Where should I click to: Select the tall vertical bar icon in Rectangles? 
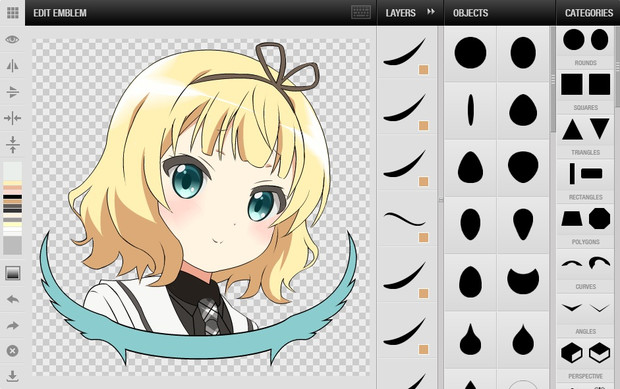coord(572,174)
